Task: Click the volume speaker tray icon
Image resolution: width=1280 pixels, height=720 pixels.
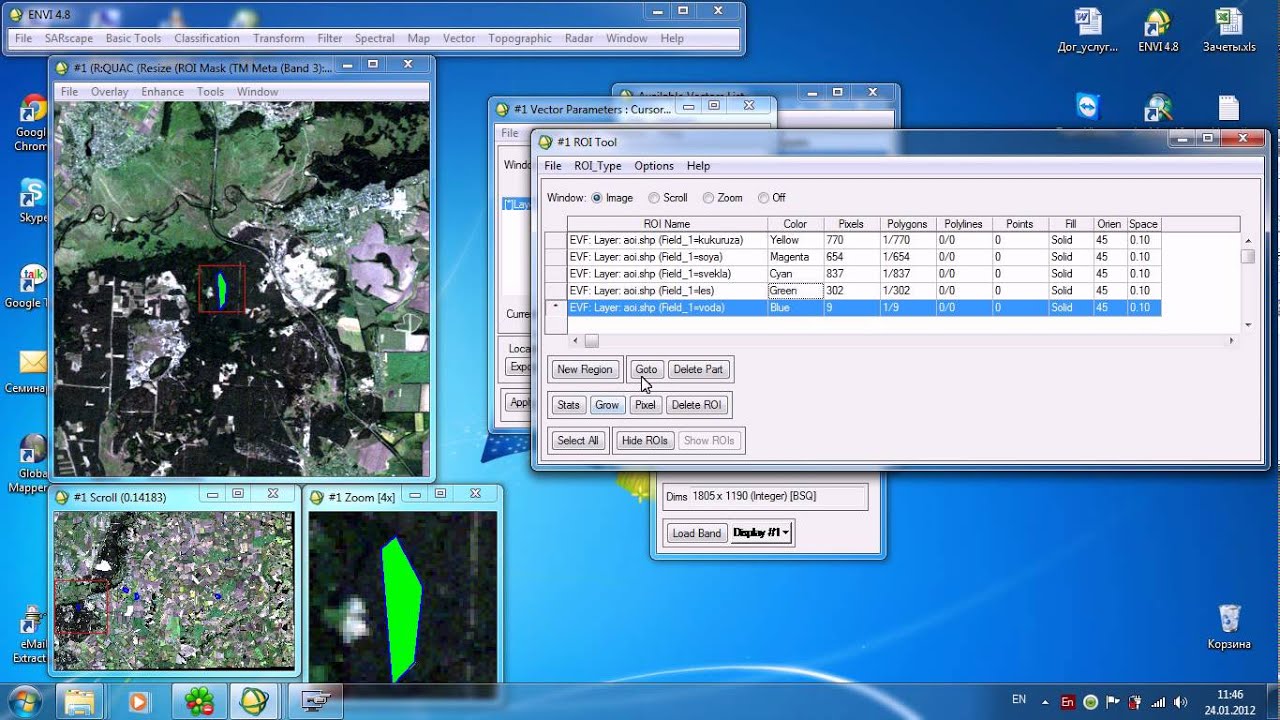Action: [x=1179, y=701]
